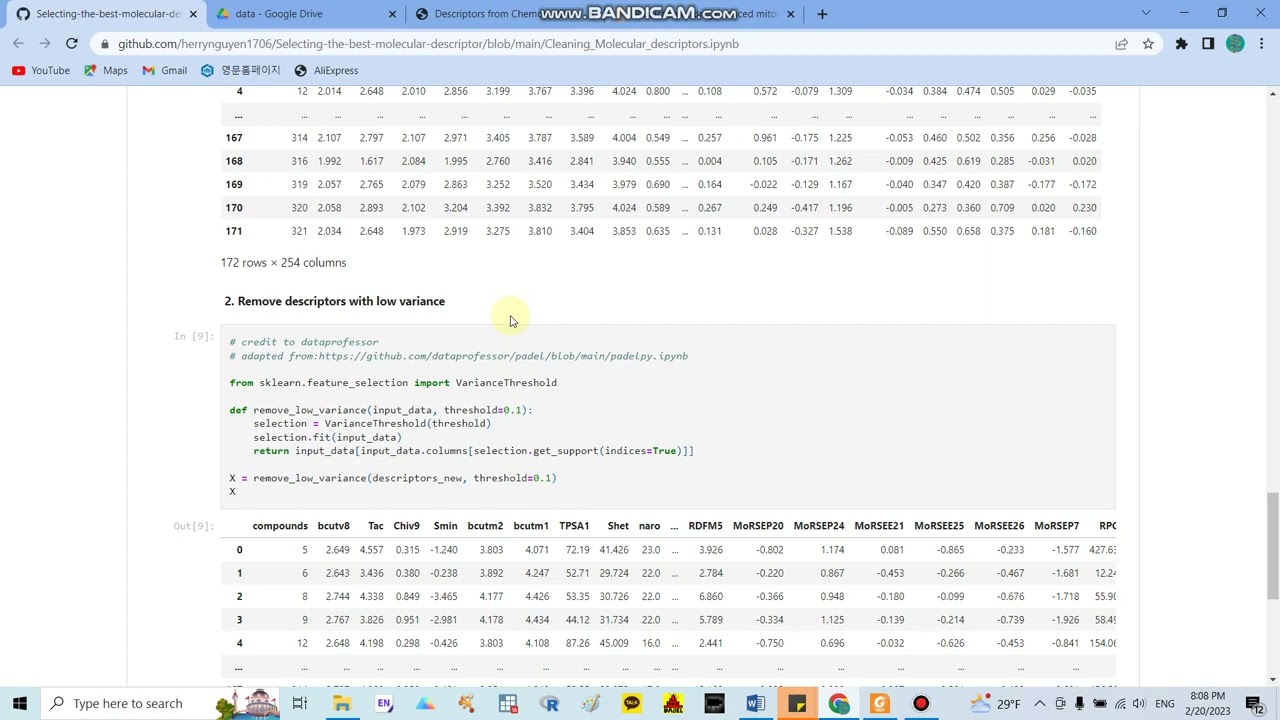Bookmark this page with the star icon
The height and width of the screenshot is (720, 1280).
click(1148, 44)
